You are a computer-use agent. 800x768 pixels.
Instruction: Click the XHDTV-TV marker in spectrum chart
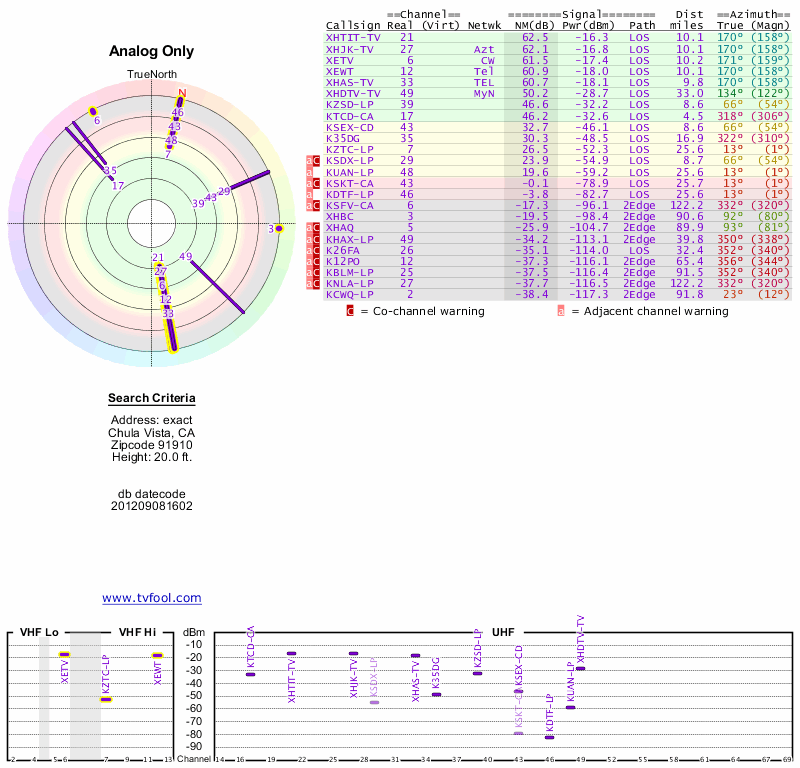point(581,668)
